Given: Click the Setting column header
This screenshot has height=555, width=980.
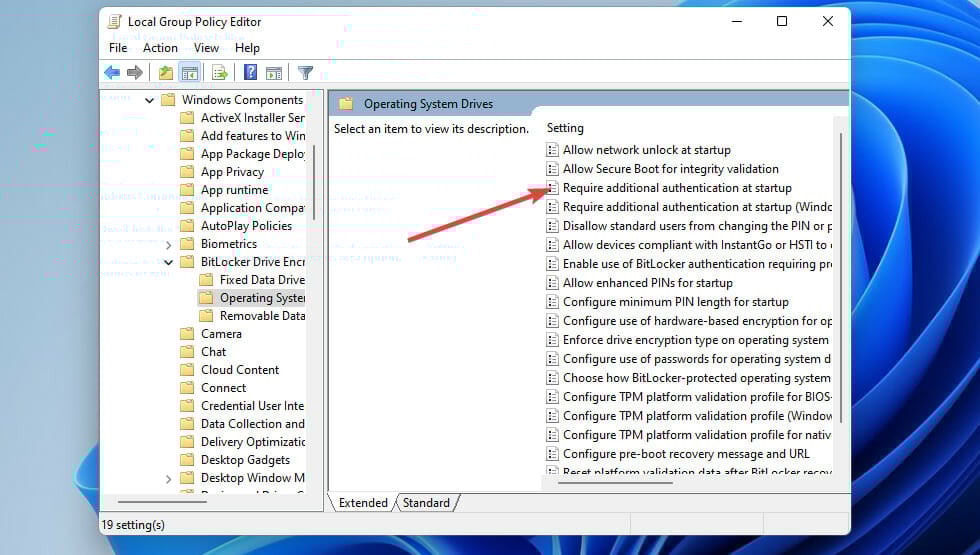Looking at the screenshot, I should tap(565, 128).
